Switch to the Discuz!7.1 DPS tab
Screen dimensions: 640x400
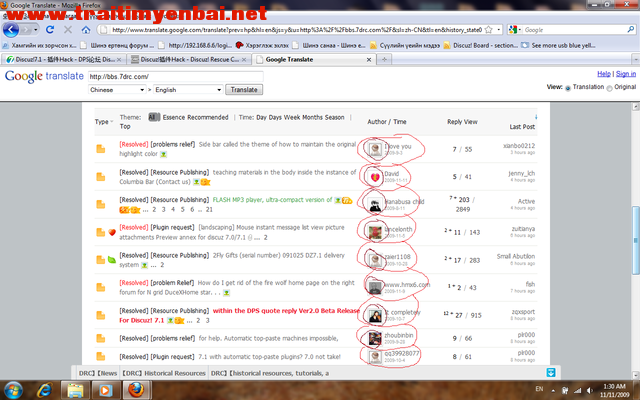[64, 60]
